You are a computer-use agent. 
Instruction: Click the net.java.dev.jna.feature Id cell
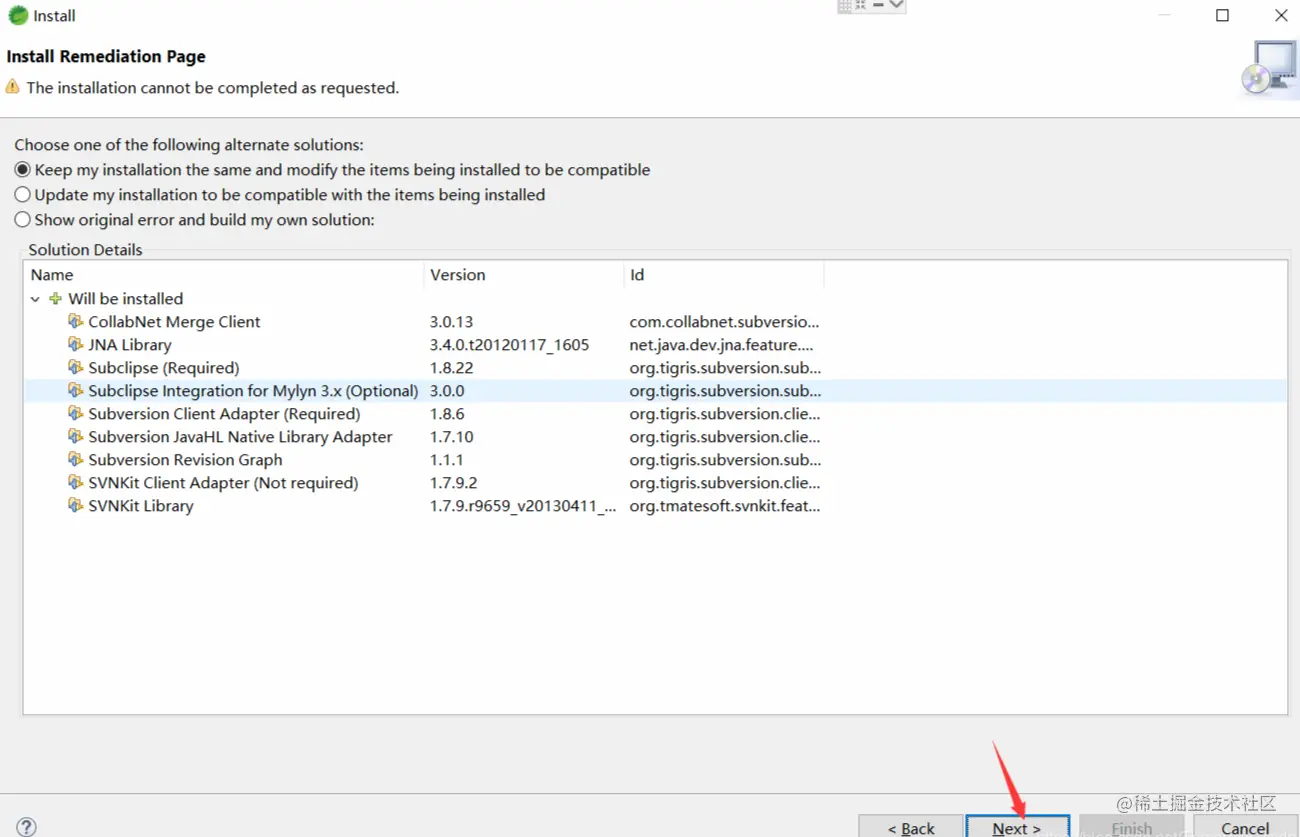(x=721, y=345)
